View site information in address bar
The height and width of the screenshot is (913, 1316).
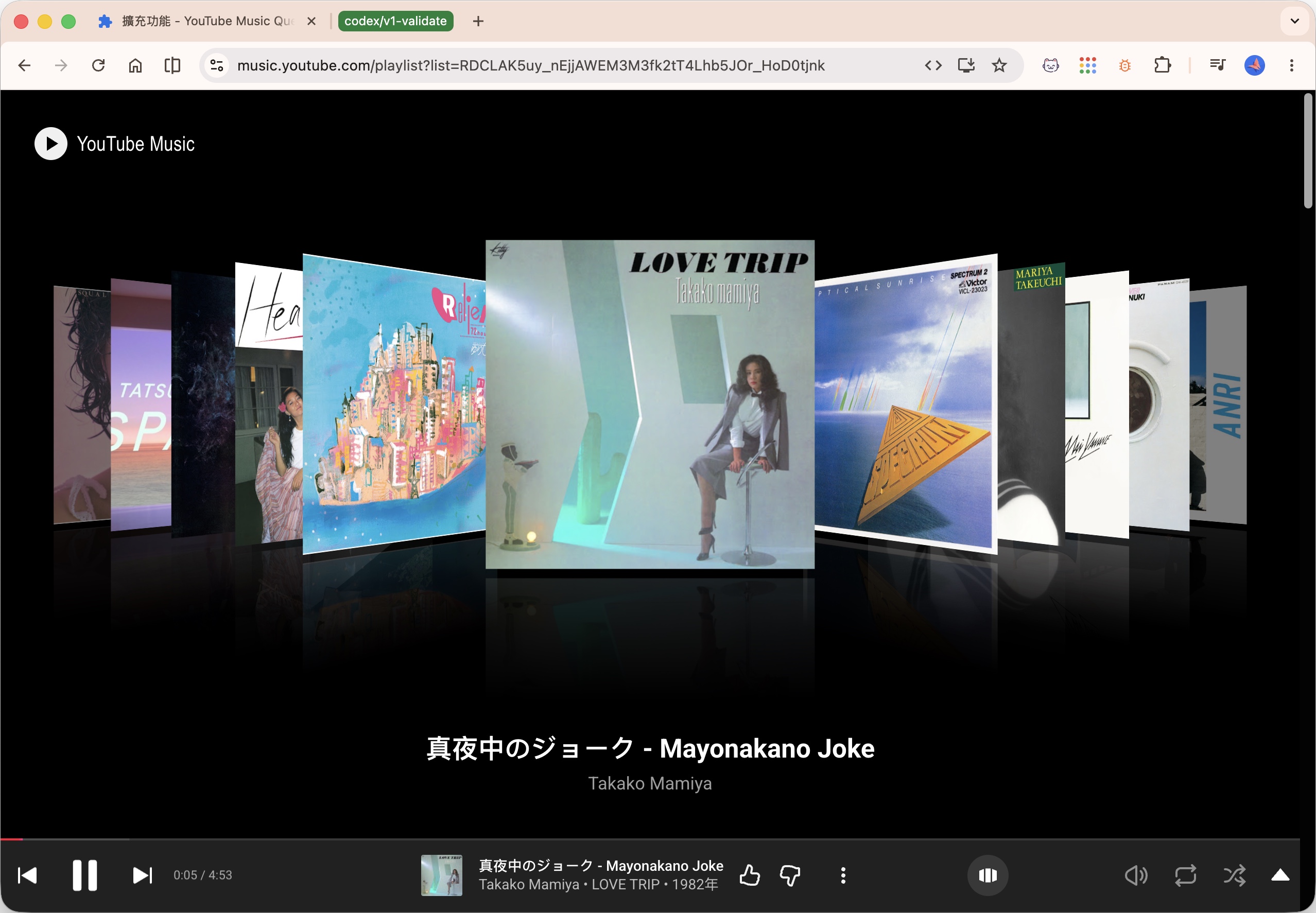(x=217, y=65)
